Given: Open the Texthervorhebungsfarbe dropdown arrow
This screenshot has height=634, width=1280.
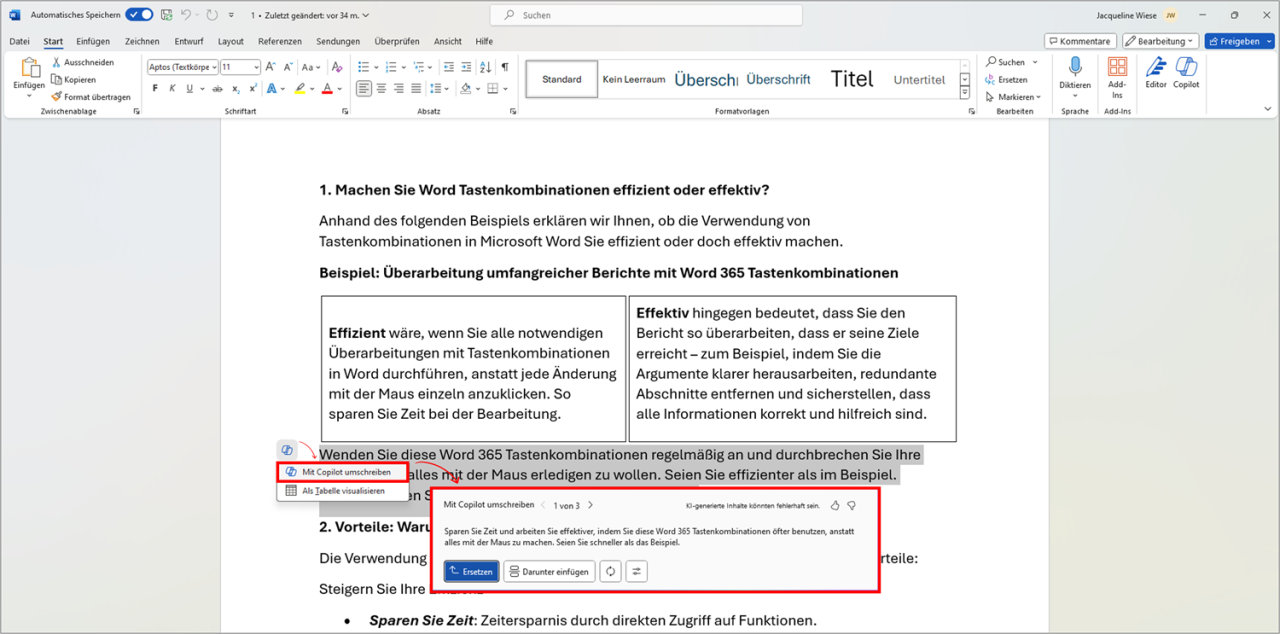Looking at the screenshot, I should click(312, 88).
